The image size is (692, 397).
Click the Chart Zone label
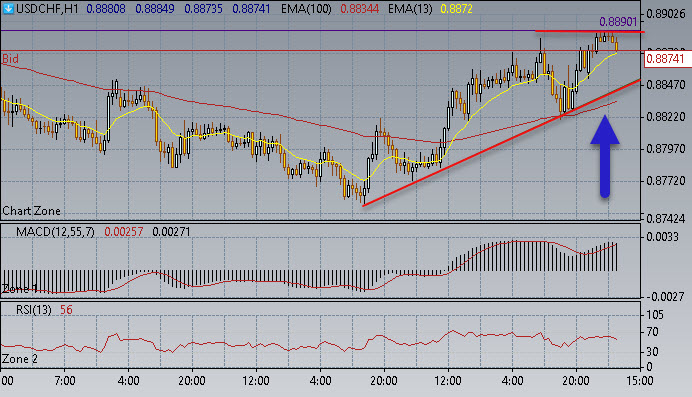pyautogui.click(x=31, y=211)
